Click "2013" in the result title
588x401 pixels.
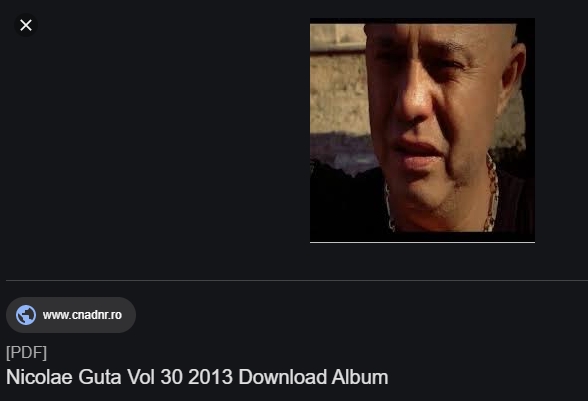(210, 377)
